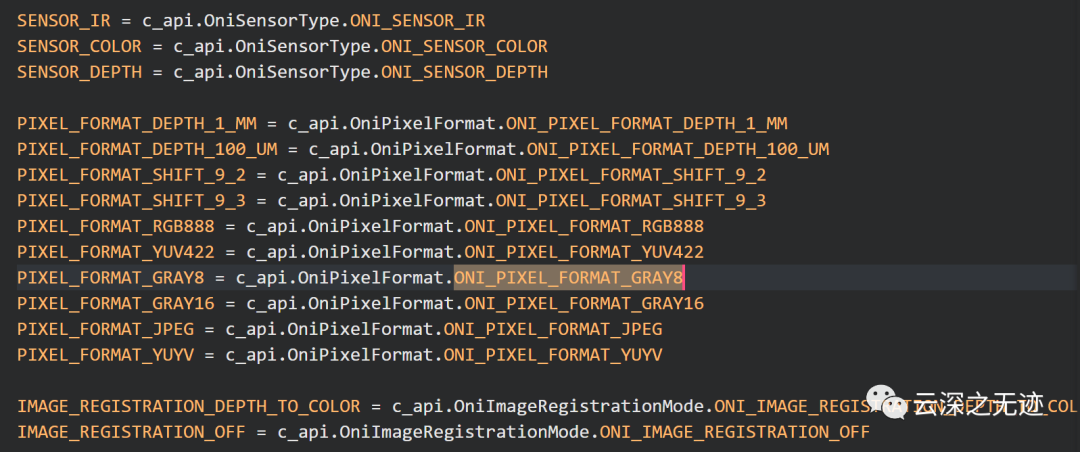
Task: Click the ONI_SENSOR_COLOR constant
Action: tap(465, 46)
